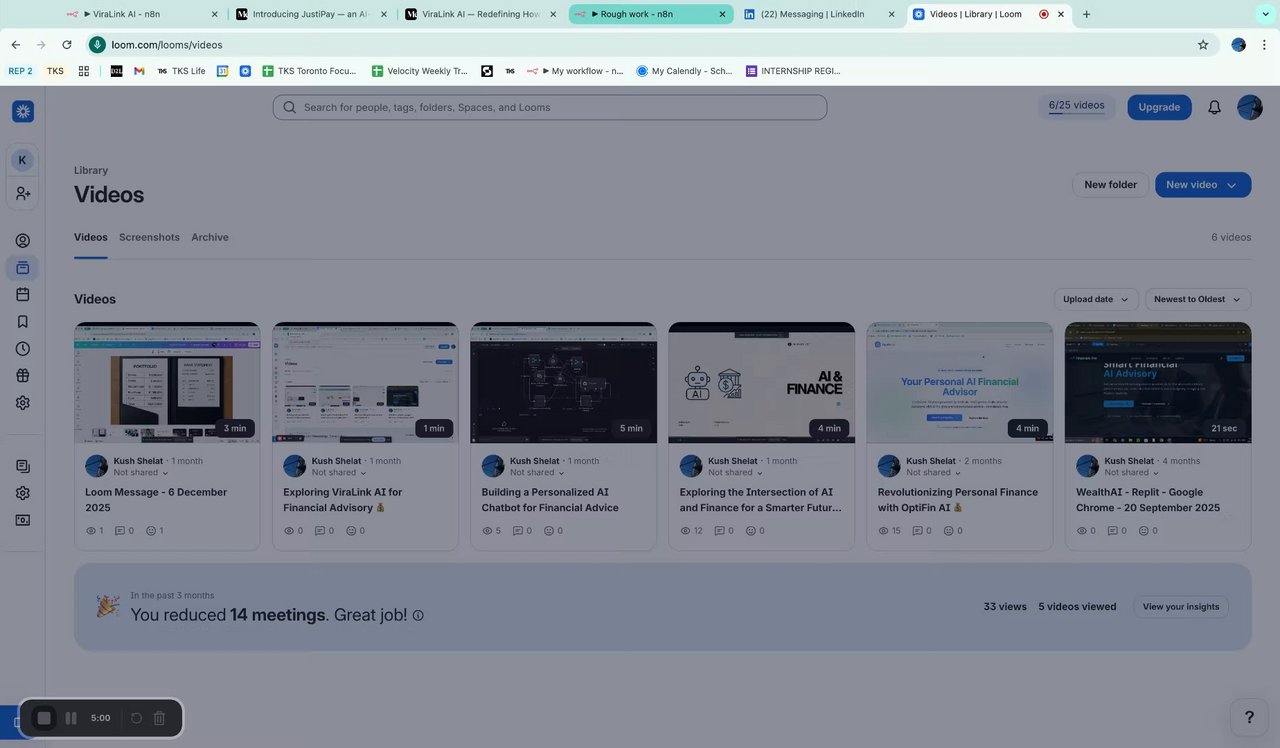Switch to the Rough work - n8n browser tab
1280x748 pixels.
click(649, 14)
